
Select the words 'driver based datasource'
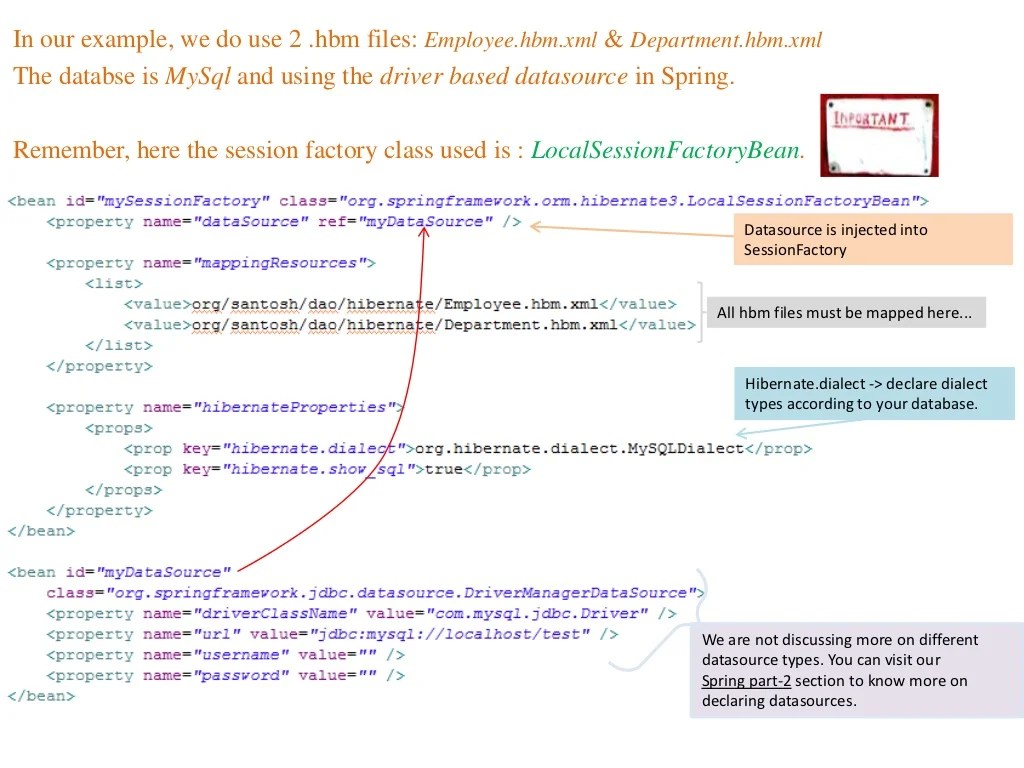[504, 76]
